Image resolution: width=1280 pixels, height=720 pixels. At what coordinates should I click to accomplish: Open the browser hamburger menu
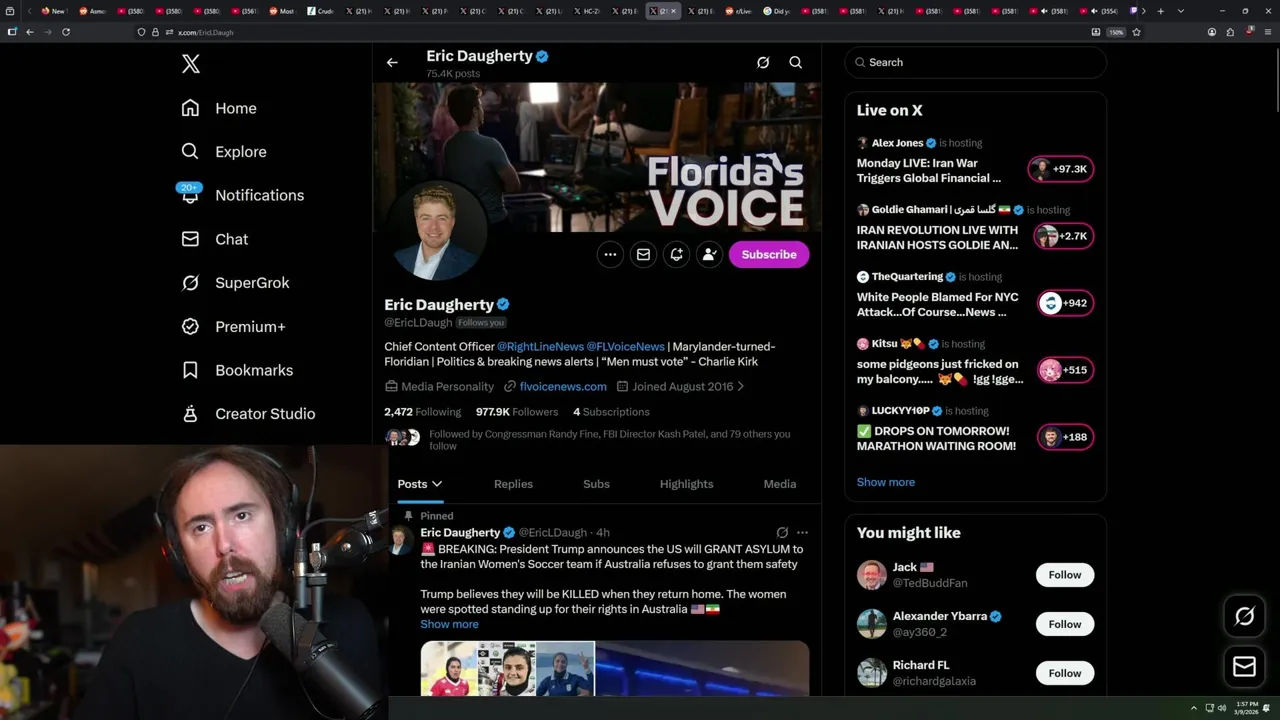pyautogui.click(x=1267, y=32)
